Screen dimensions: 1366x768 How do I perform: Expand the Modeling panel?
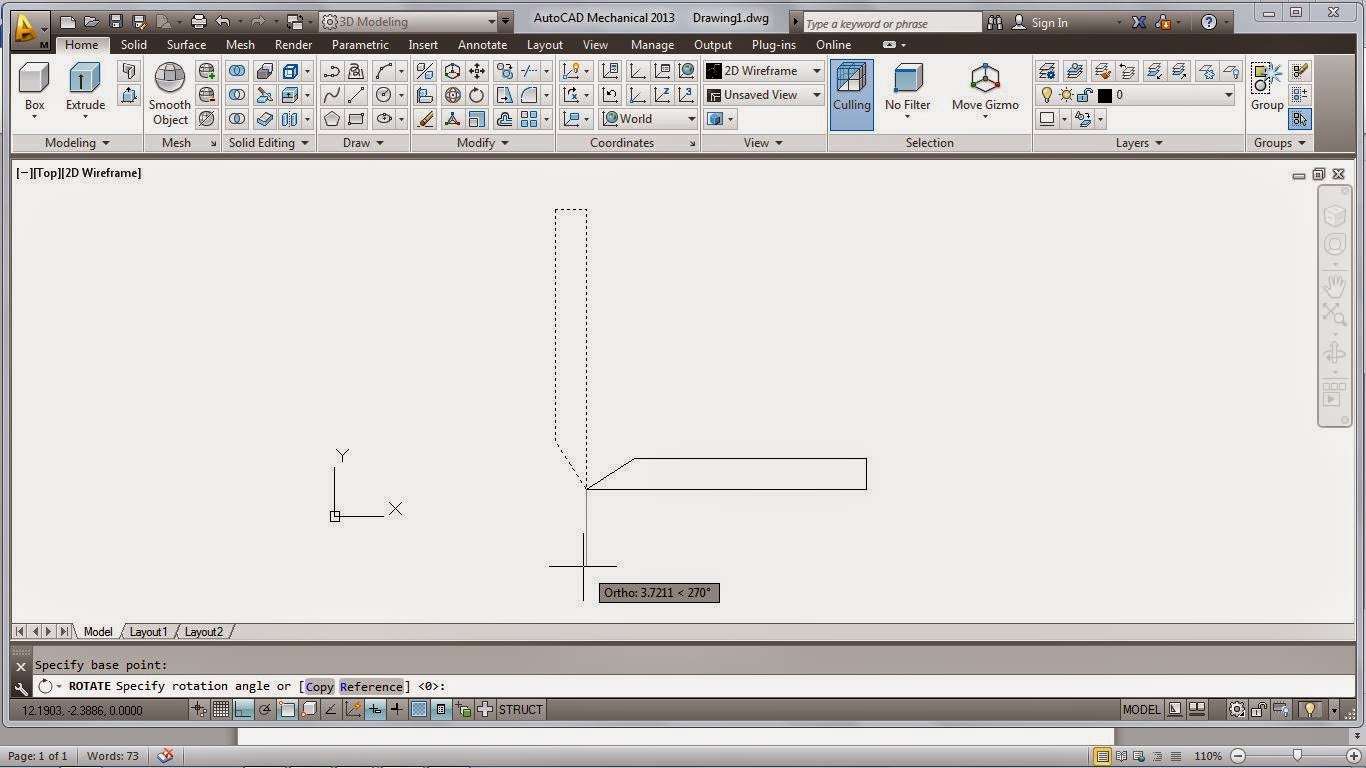tap(77, 143)
